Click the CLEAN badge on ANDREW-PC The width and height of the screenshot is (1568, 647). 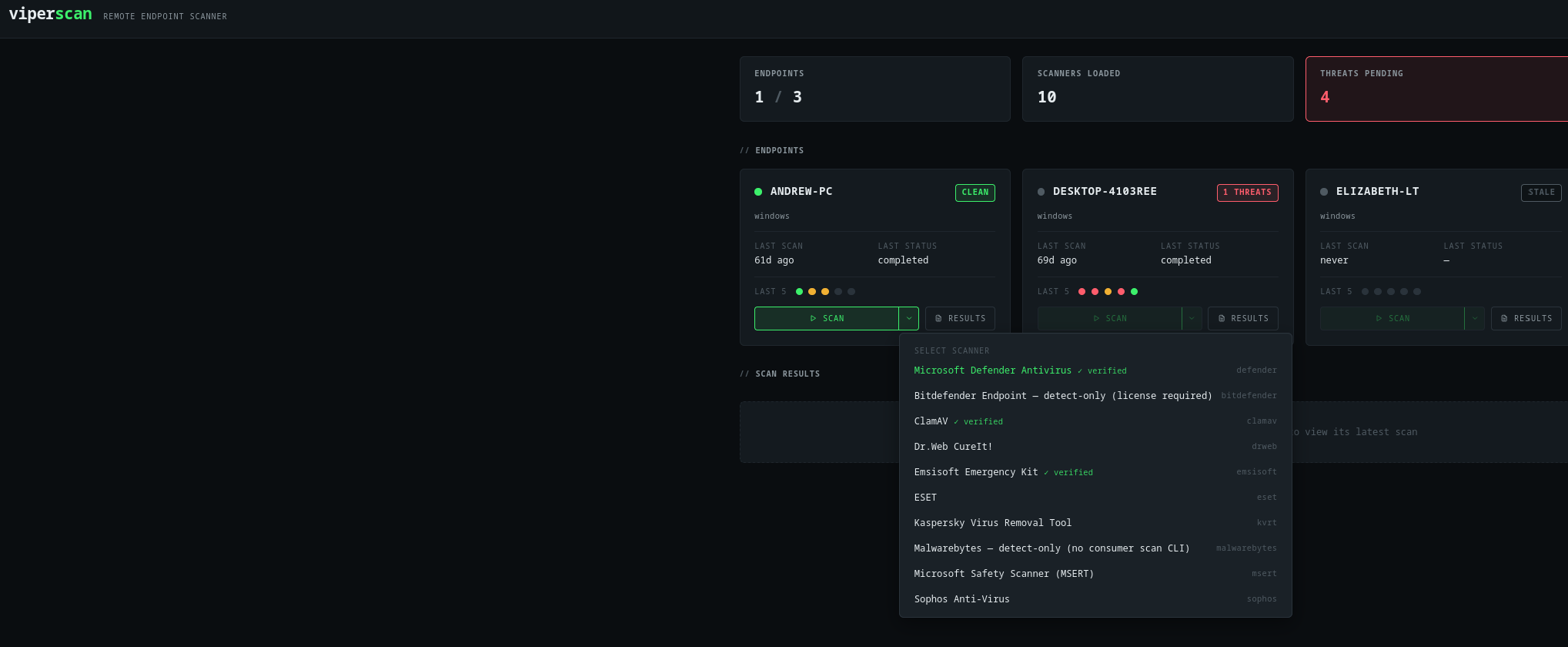click(x=975, y=193)
